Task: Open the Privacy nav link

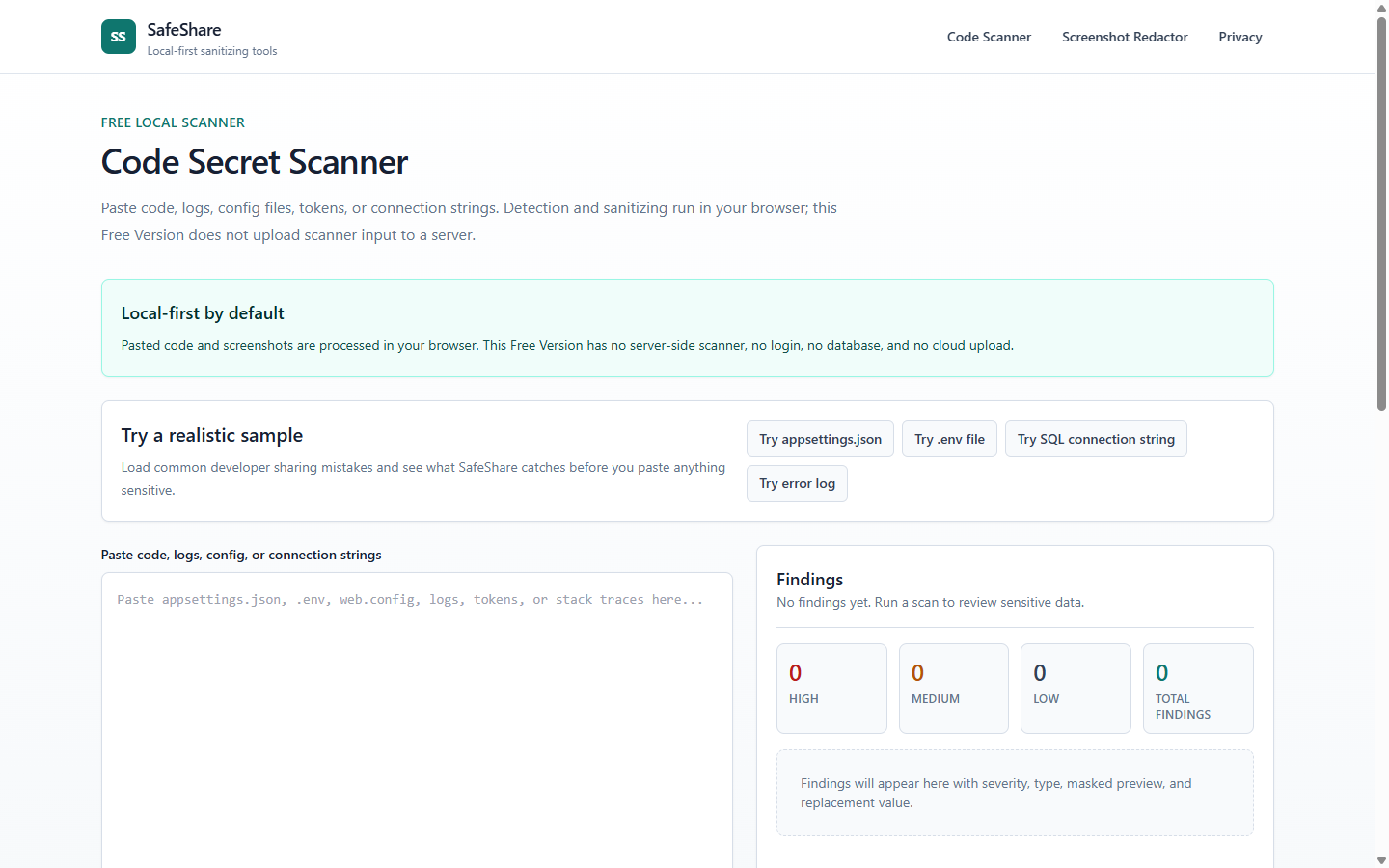Action: (x=1240, y=37)
